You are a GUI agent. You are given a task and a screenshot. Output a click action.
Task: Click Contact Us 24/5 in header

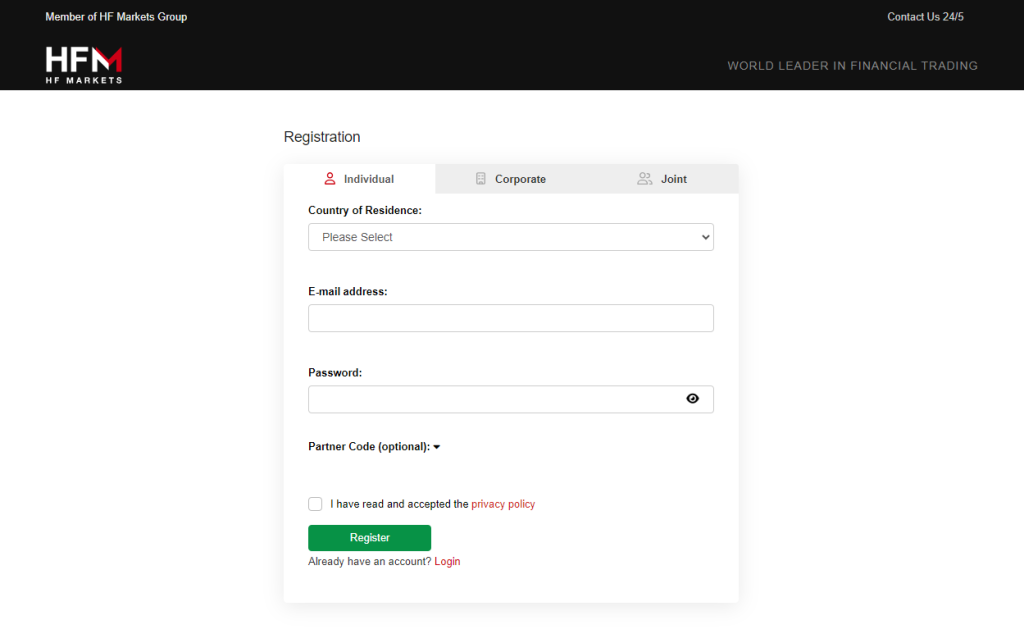[925, 17]
